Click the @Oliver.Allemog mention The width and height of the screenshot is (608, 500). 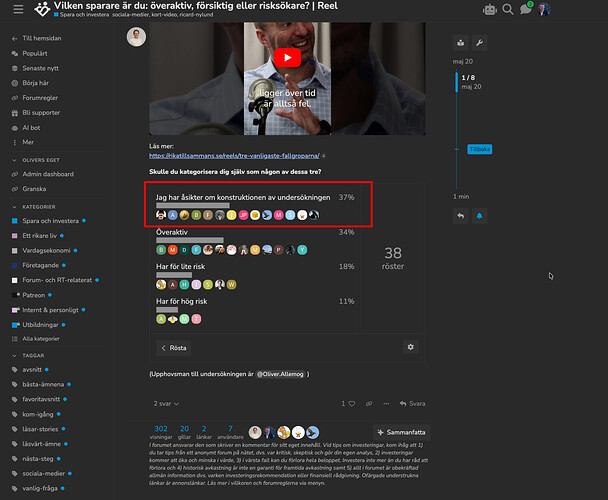tap(280, 374)
